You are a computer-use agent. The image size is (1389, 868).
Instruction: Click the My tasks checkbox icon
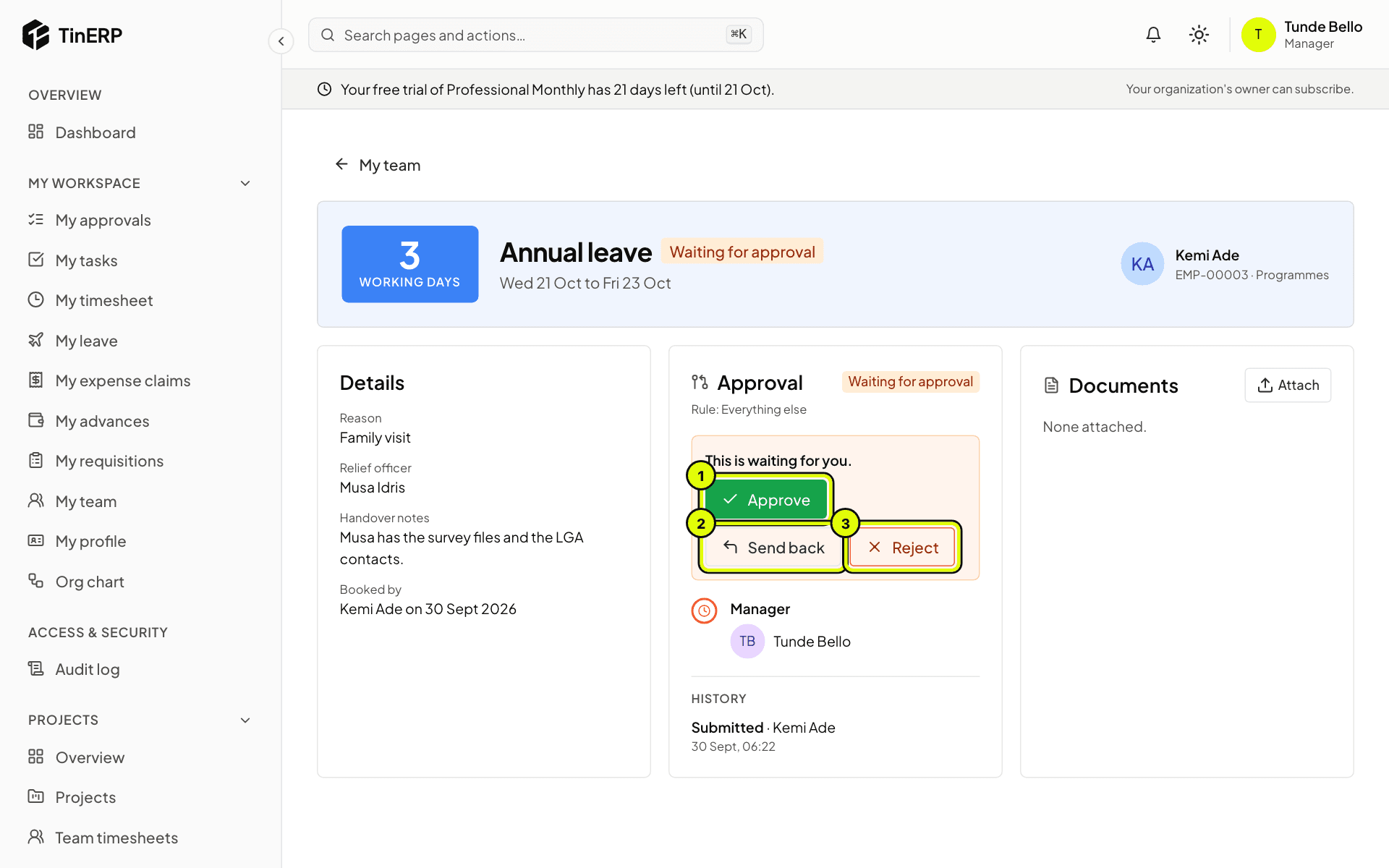point(35,260)
